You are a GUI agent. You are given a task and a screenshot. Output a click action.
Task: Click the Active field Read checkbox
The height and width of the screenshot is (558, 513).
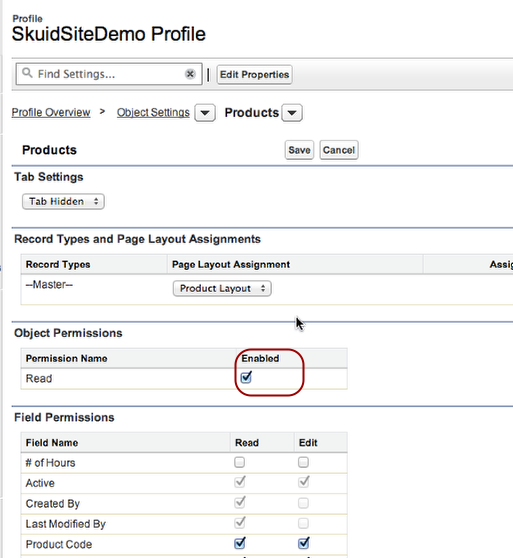click(x=240, y=482)
